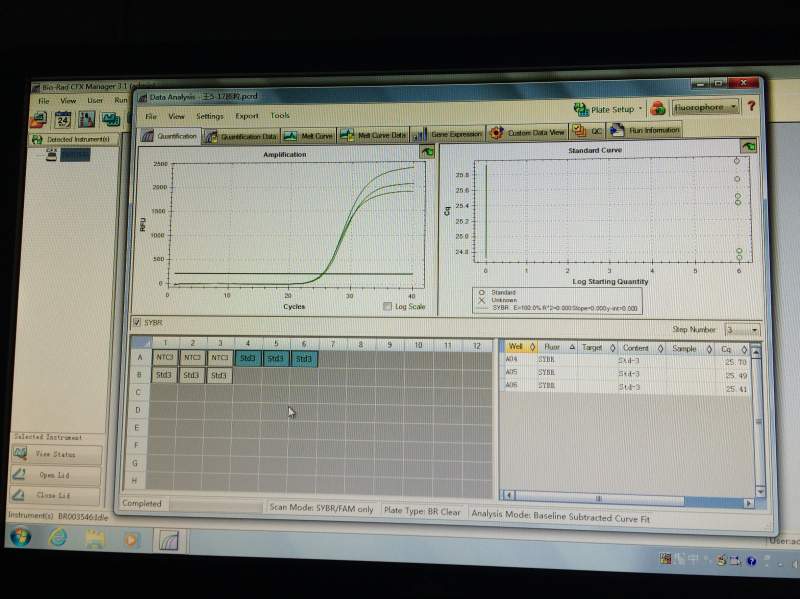This screenshot has width=800, height=599.
Task: Click the third CFX Manager toolbar icon
Action: click(86, 119)
